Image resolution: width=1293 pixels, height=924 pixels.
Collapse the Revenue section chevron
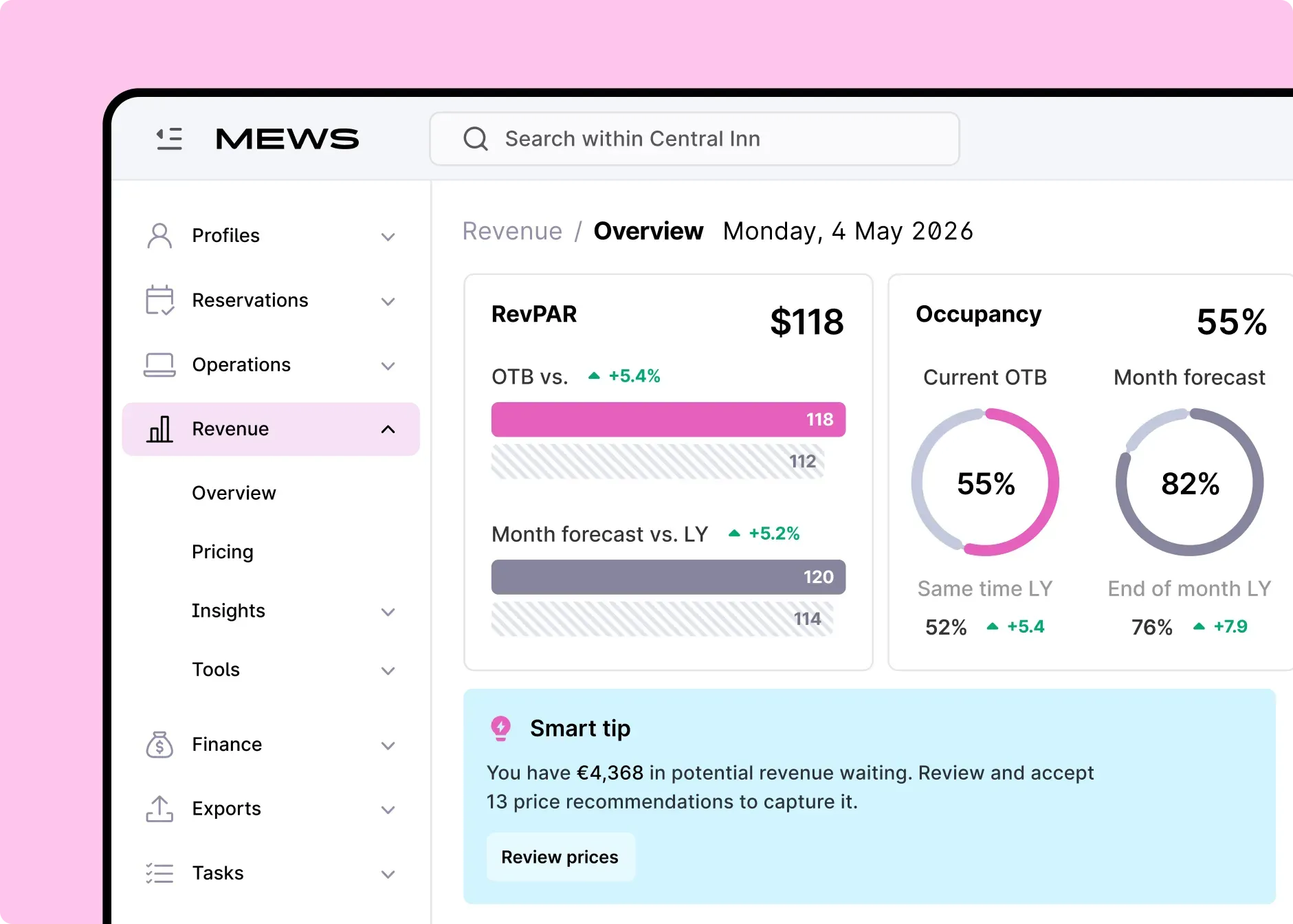point(388,430)
